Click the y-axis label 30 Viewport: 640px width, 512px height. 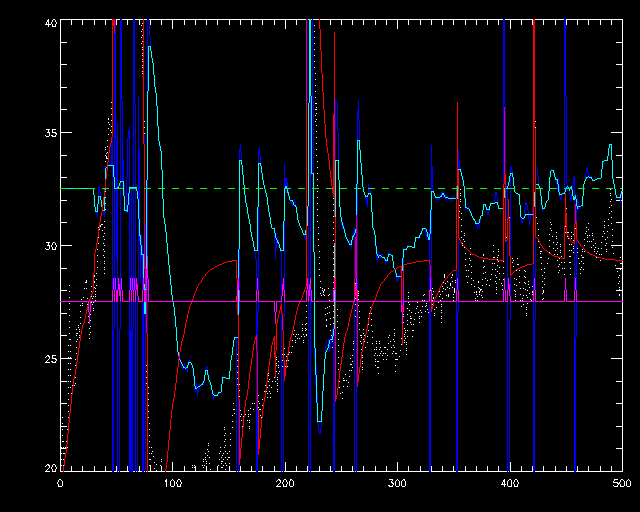pyautogui.click(x=50, y=246)
